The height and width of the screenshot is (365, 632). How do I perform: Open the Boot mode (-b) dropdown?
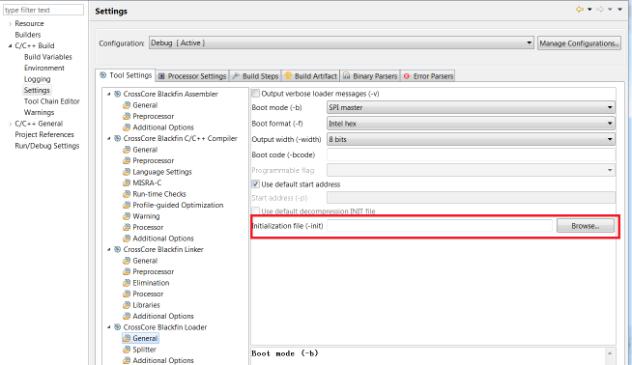click(x=471, y=107)
